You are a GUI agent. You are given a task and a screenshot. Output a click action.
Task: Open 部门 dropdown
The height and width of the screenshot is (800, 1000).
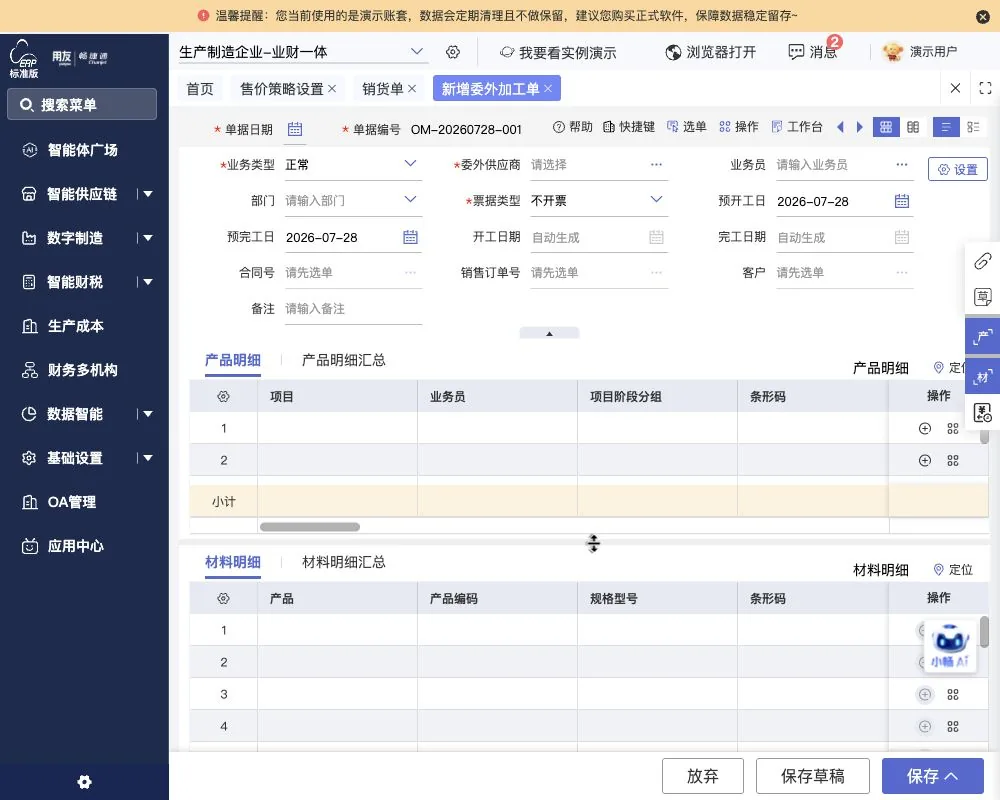tap(410, 200)
